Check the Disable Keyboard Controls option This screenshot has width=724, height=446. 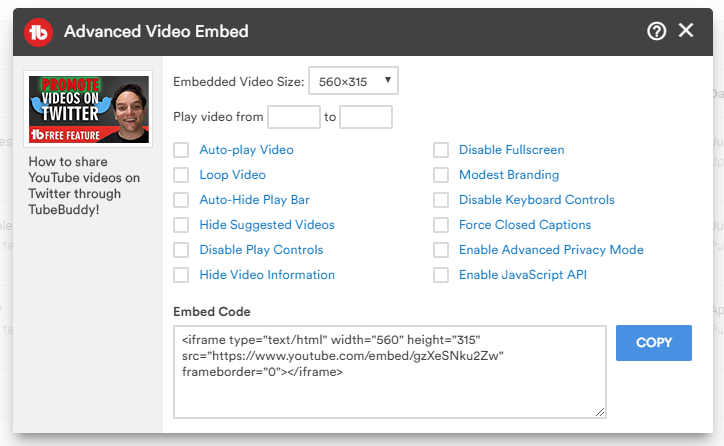coord(441,200)
